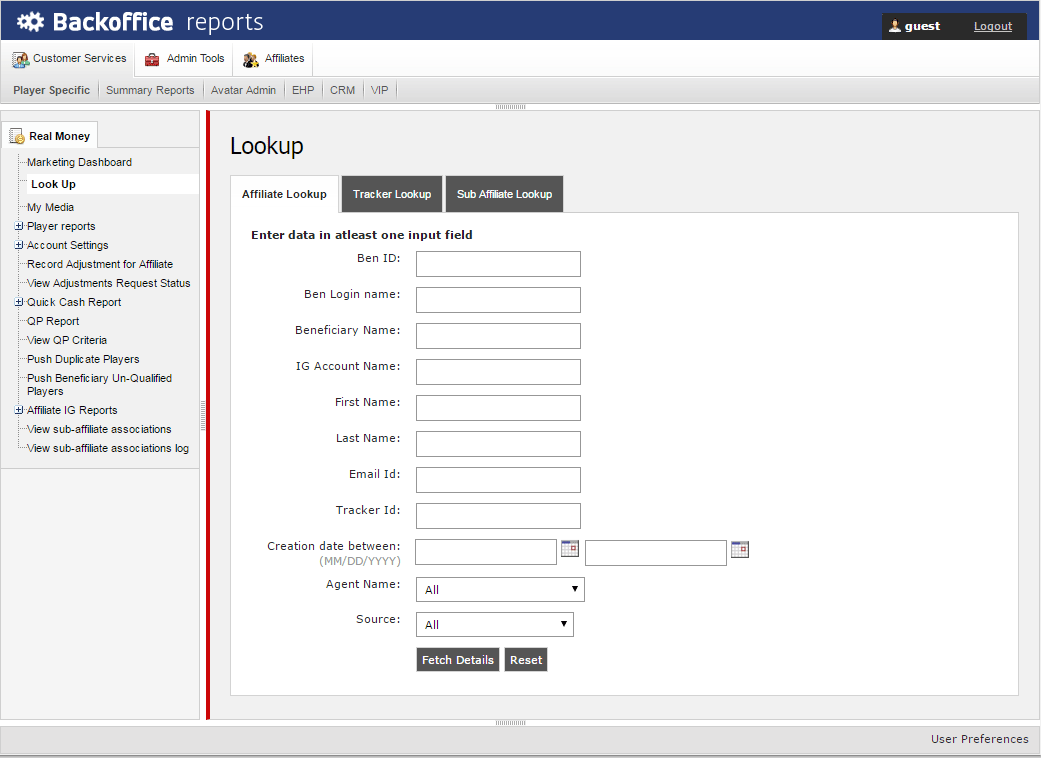Switch to the Tracker Lookup tab
The height and width of the screenshot is (758, 1041).
point(392,194)
